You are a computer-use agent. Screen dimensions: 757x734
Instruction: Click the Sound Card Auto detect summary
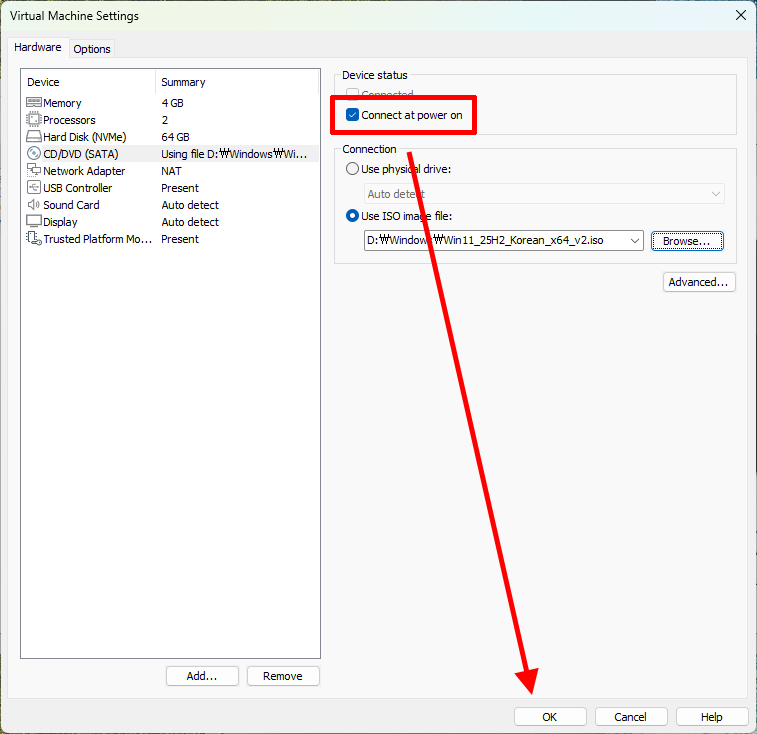click(x=190, y=205)
